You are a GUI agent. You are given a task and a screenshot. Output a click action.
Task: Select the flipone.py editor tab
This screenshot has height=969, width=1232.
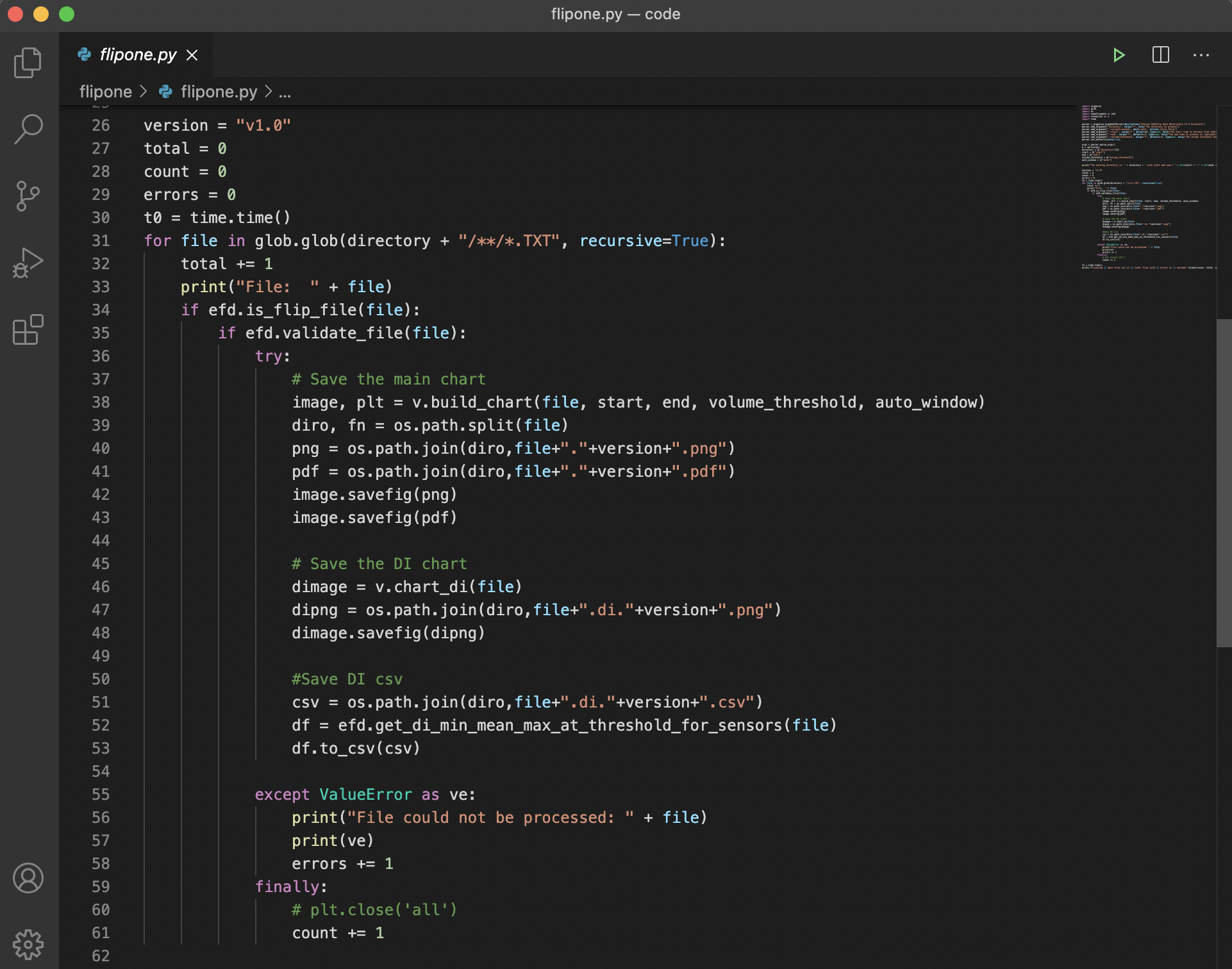point(138,55)
